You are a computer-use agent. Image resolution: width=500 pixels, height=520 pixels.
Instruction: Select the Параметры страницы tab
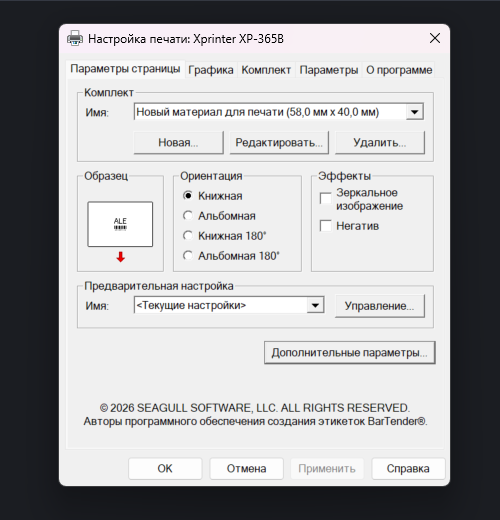click(125, 69)
